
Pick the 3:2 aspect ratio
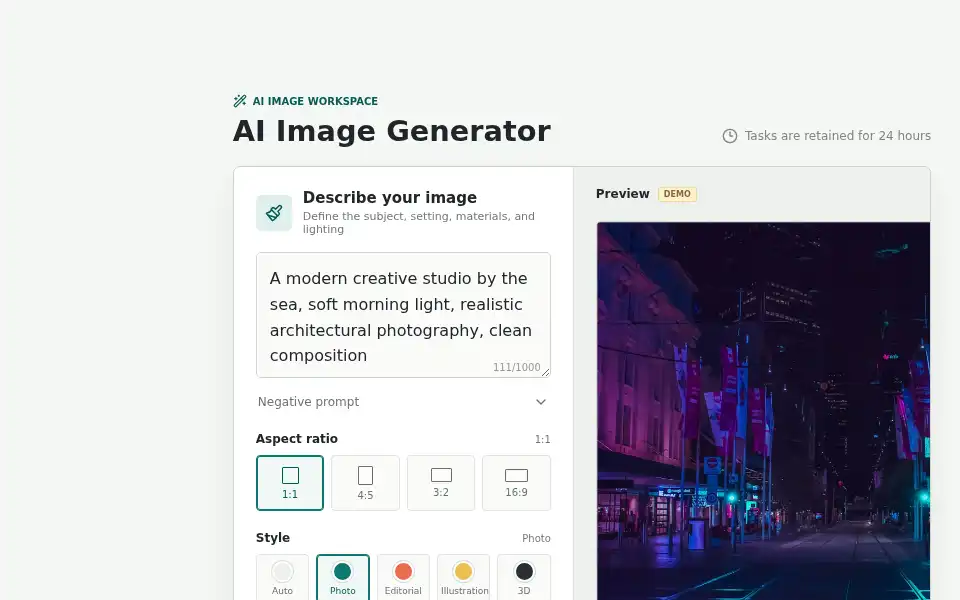tap(441, 483)
